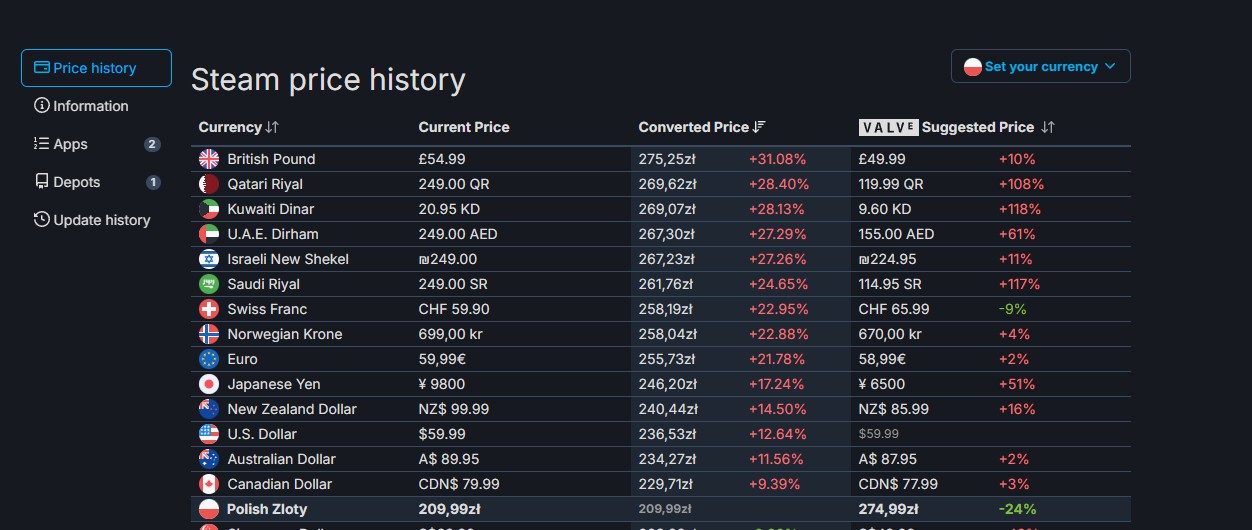The width and height of the screenshot is (1252, 530).
Task: Click the Australian Dollar flag icon
Action: [209, 459]
